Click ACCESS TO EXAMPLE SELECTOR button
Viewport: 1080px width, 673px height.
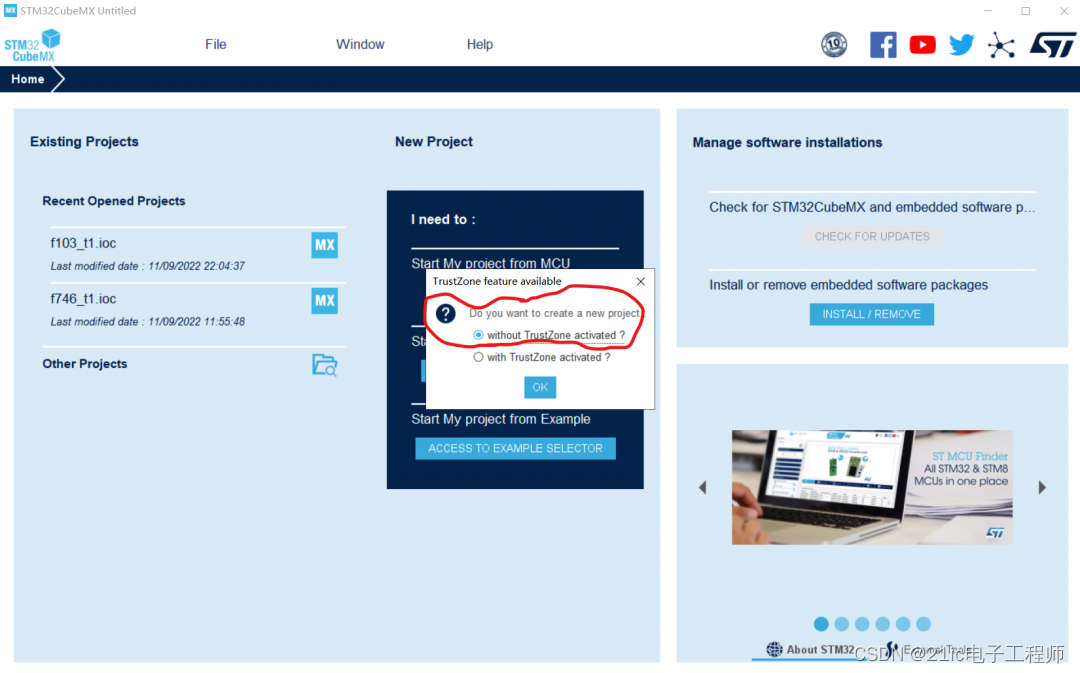click(515, 448)
